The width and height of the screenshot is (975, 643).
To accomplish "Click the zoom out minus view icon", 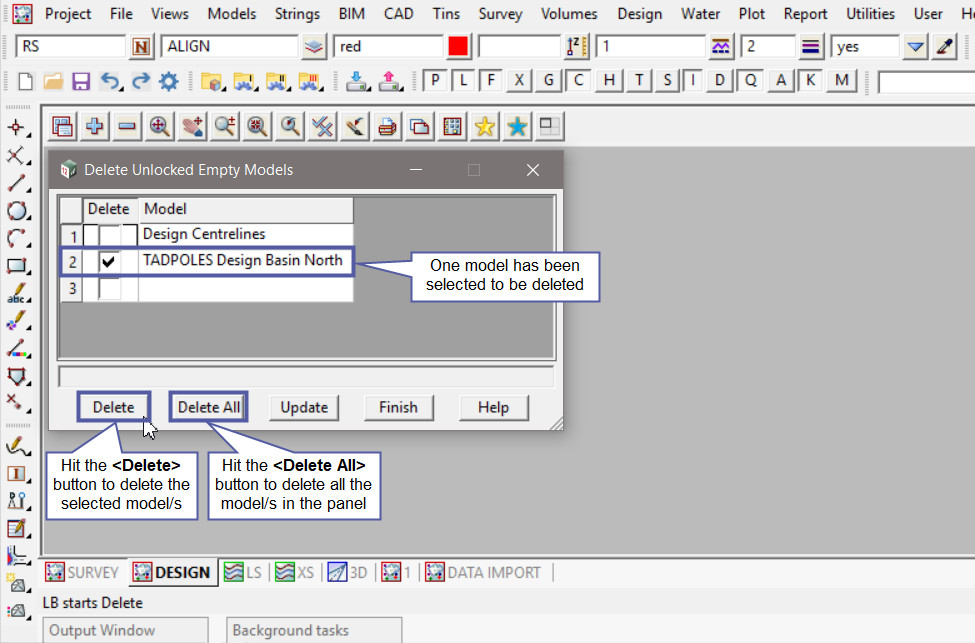I will point(127,126).
